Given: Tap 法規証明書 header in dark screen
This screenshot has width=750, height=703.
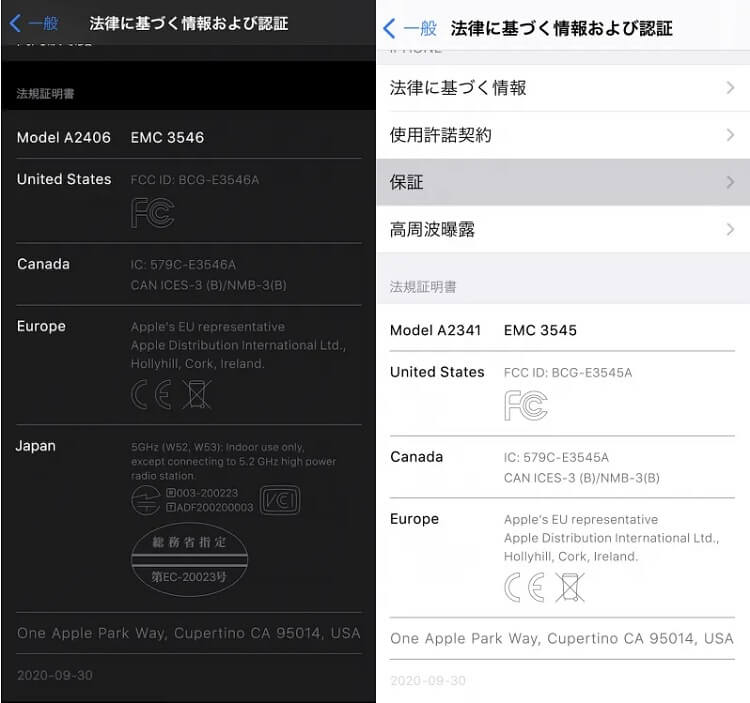Looking at the screenshot, I should 45,94.
